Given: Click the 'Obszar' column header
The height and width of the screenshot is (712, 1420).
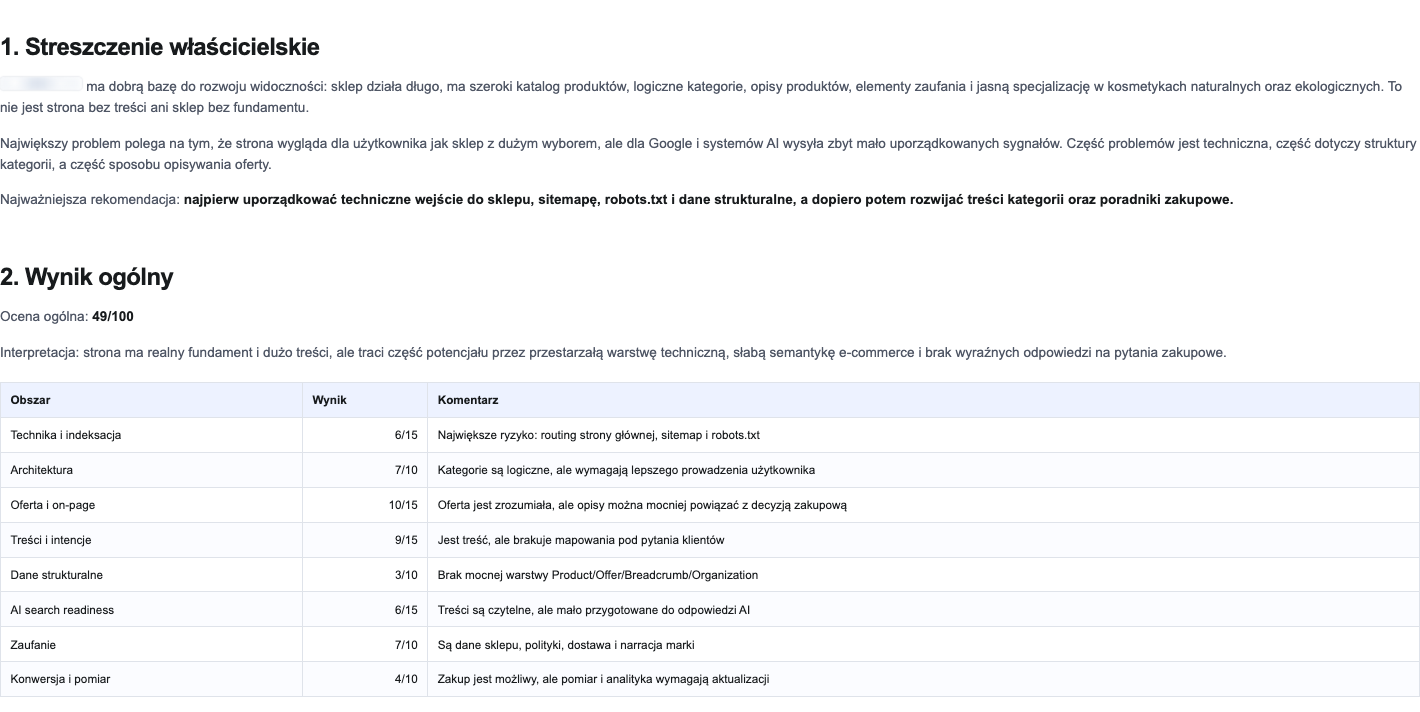Looking at the screenshot, I should point(151,400).
